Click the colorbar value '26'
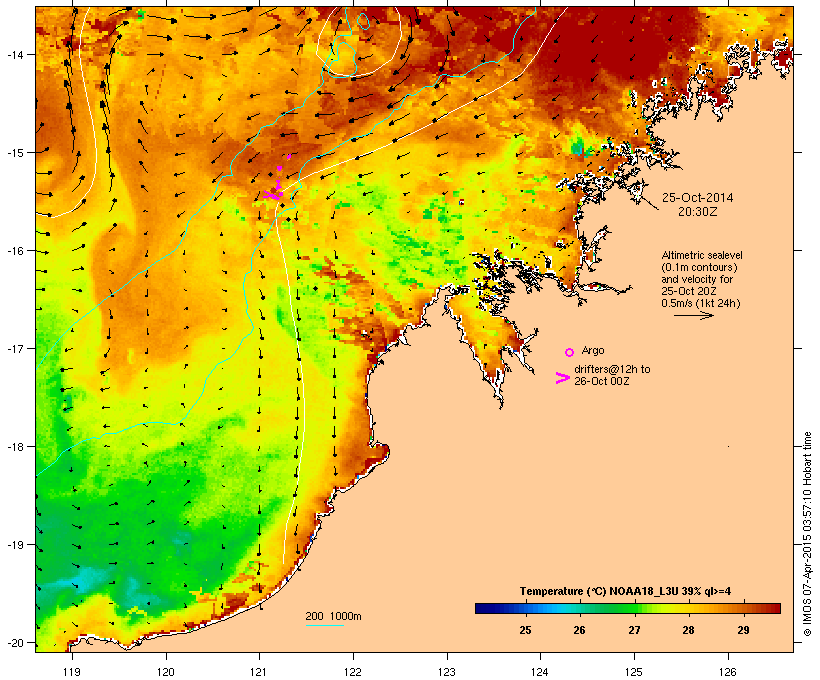The width and height of the screenshot is (820, 680). coord(579,630)
